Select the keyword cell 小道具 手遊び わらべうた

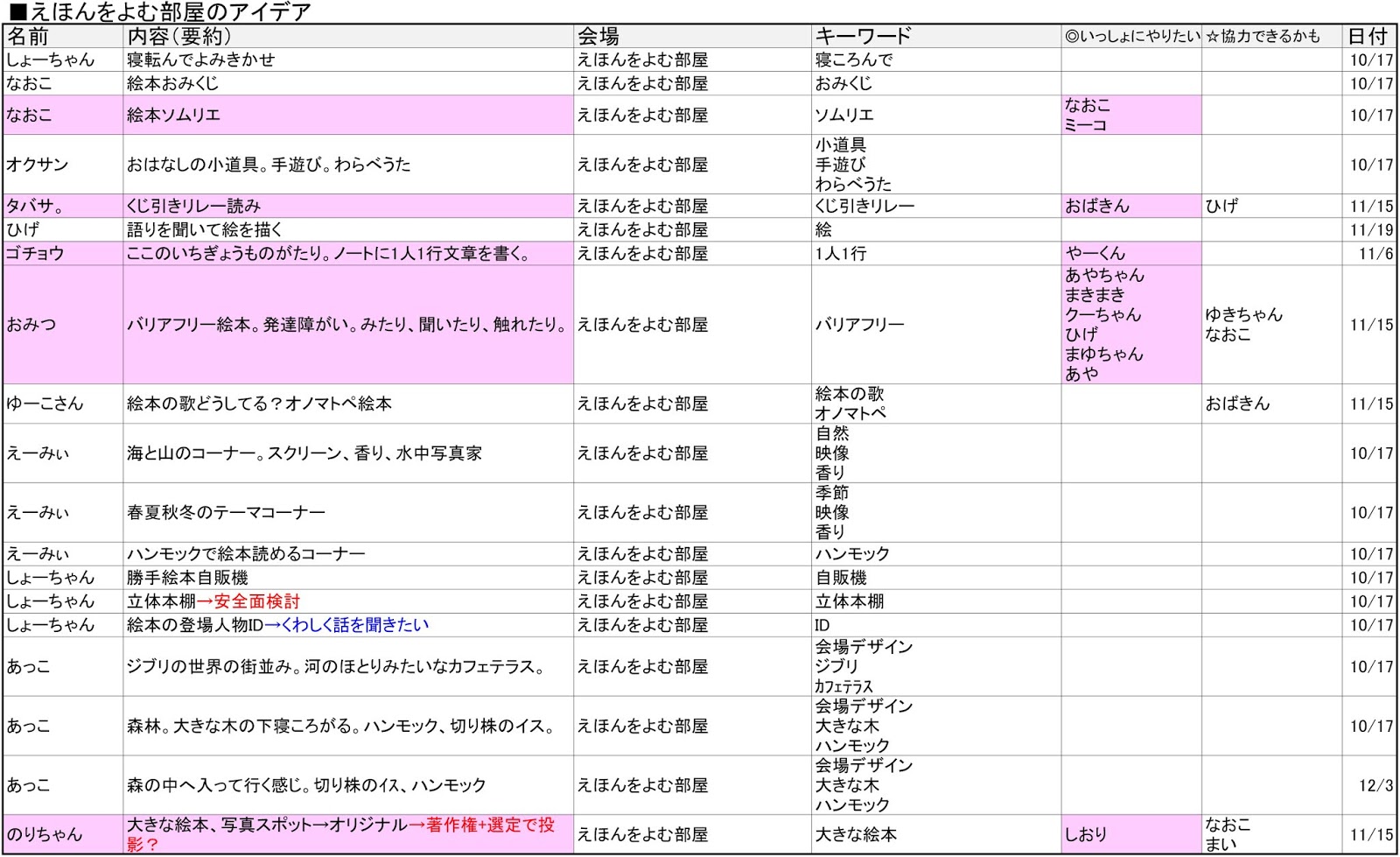click(936, 165)
